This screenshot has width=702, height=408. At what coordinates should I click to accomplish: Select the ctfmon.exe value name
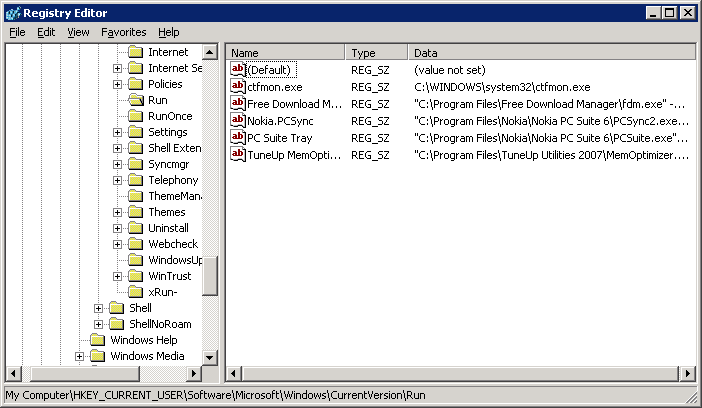tap(275, 87)
